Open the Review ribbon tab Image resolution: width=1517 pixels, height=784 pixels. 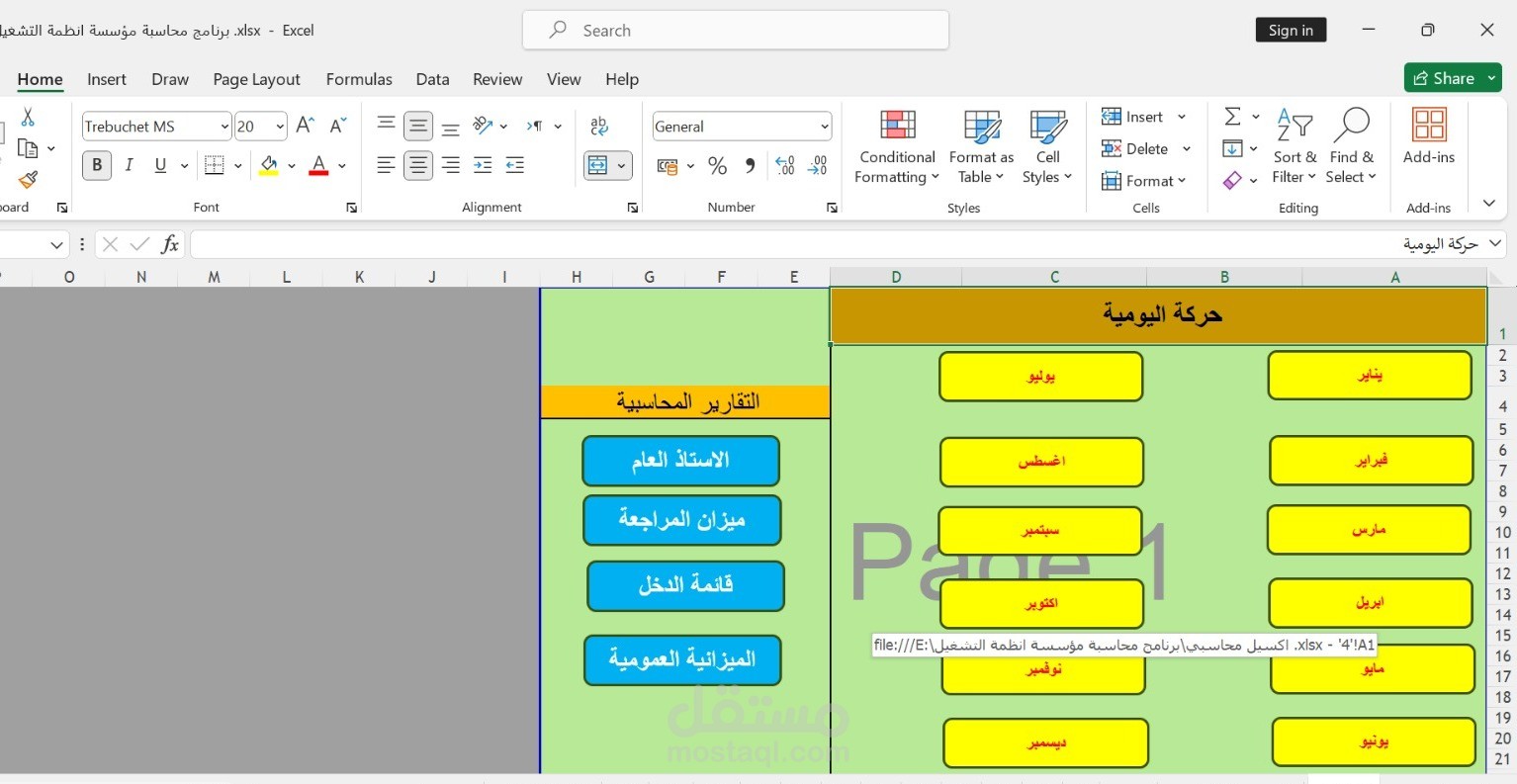pyautogui.click(x=497, y=79)
